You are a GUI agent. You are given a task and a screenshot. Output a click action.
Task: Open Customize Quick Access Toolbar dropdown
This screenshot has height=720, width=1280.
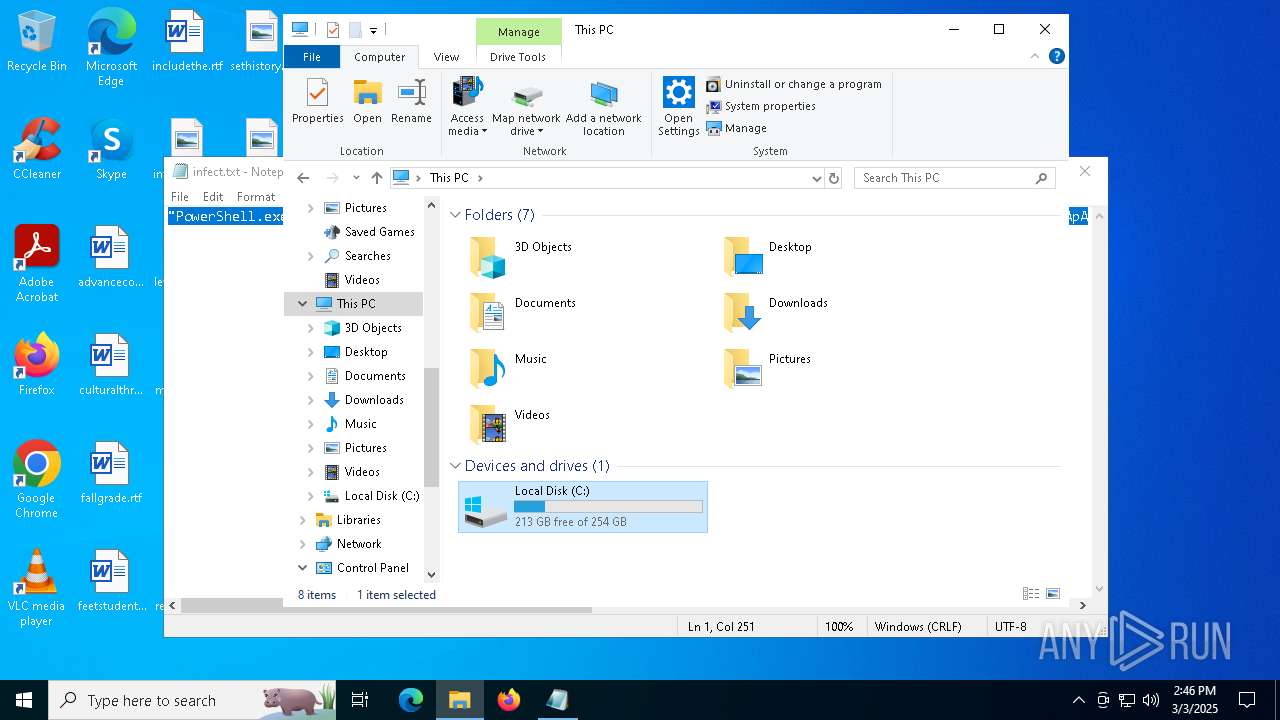point(373,30)
